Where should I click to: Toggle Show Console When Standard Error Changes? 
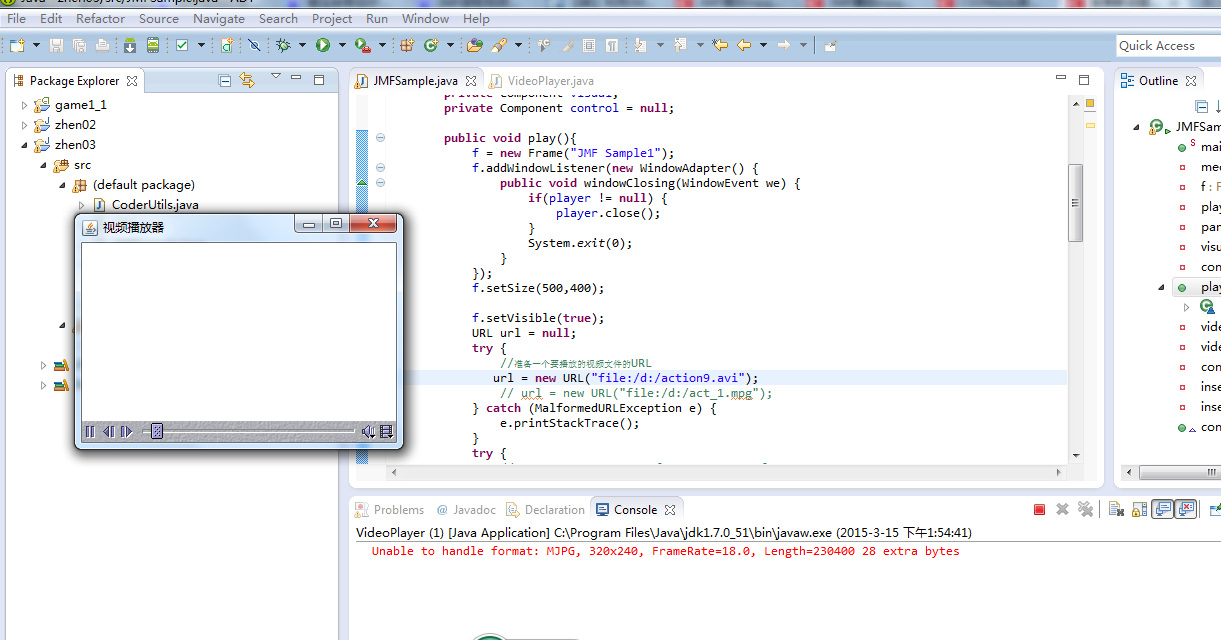pos(1186,510)
